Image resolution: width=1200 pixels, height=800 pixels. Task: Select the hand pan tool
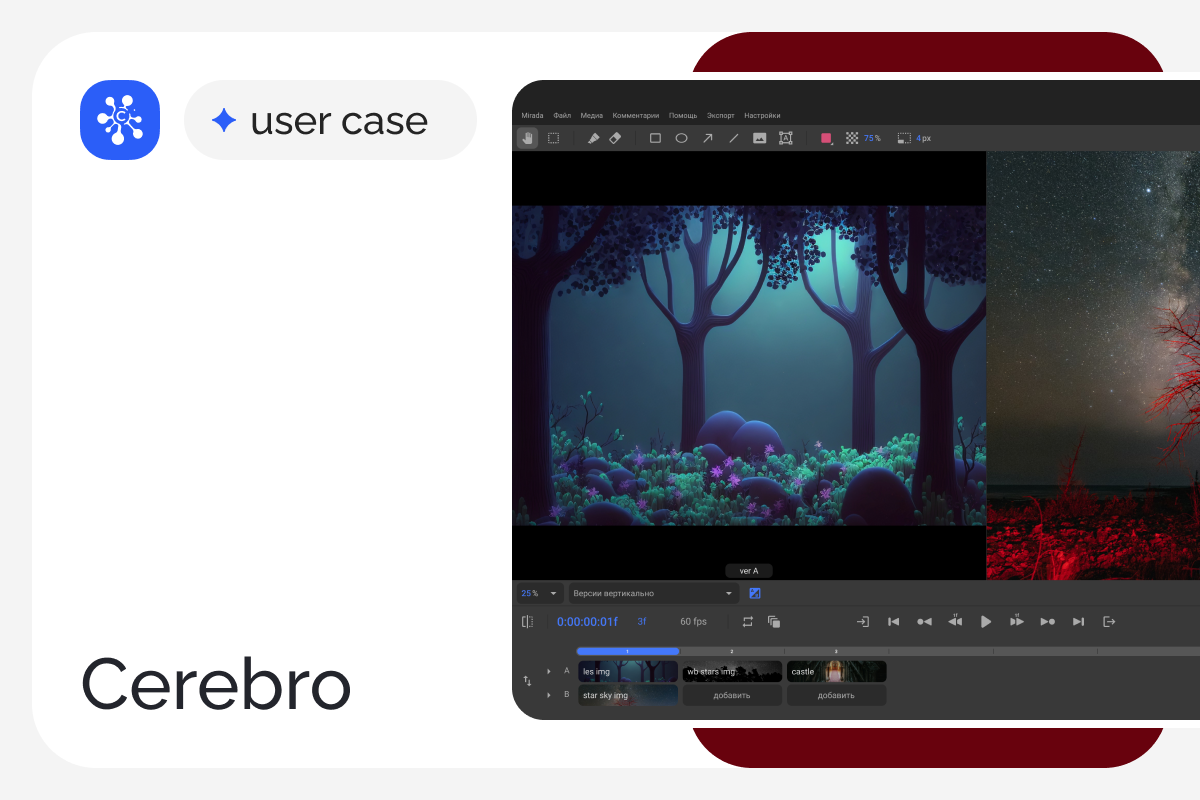(x=527, y=138)
